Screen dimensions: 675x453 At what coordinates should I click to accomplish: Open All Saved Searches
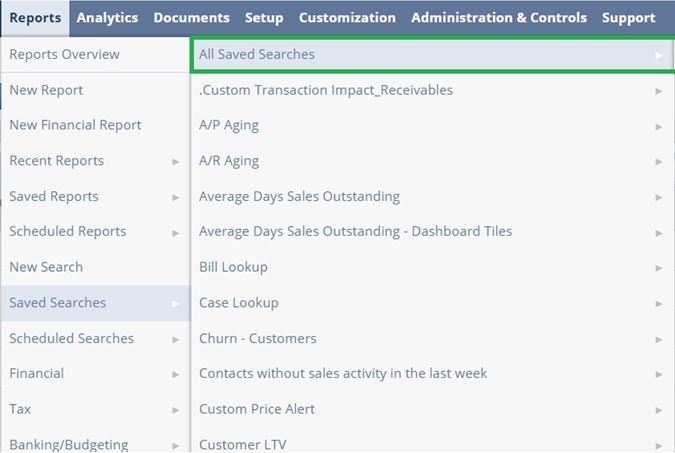[x=432, y=55]
